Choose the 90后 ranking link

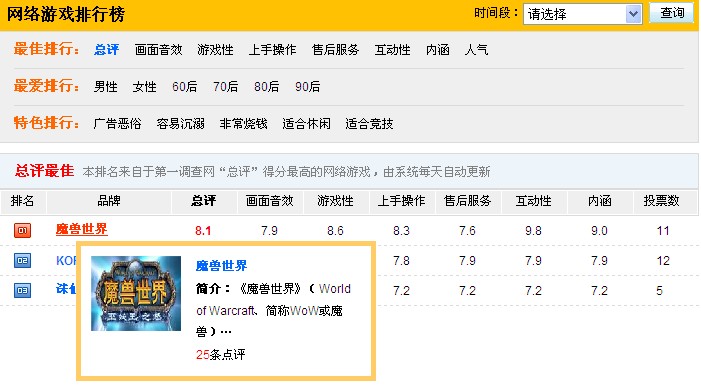tap(307, 86)
